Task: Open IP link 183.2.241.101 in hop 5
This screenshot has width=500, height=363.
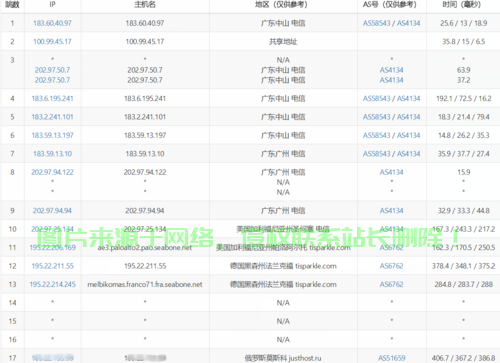Action: (52, 117)
